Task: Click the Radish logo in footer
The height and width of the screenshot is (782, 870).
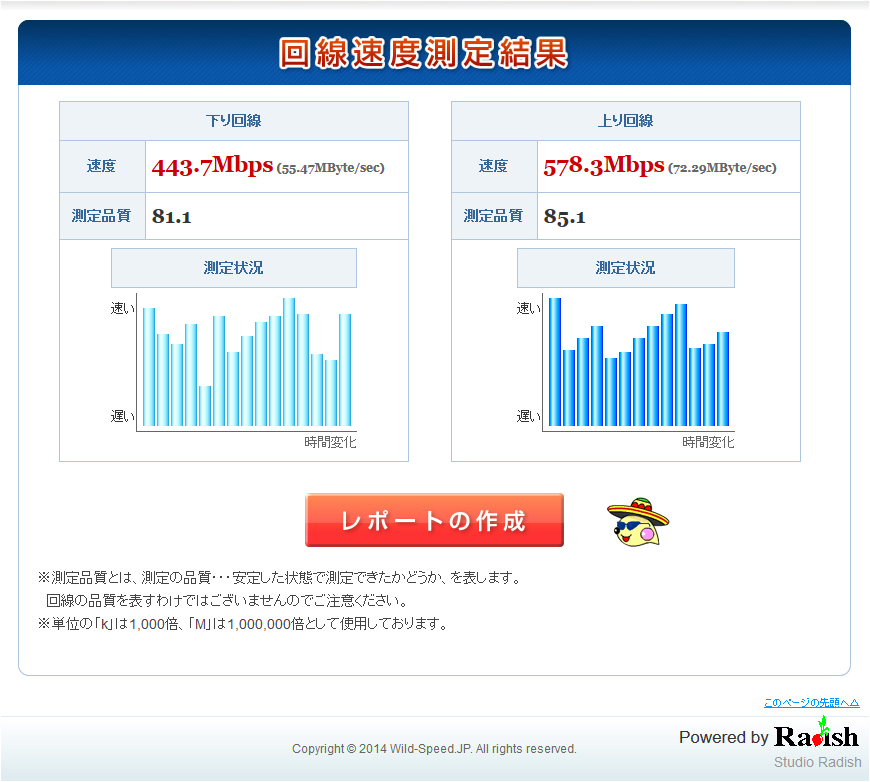Action: point(816,736)
